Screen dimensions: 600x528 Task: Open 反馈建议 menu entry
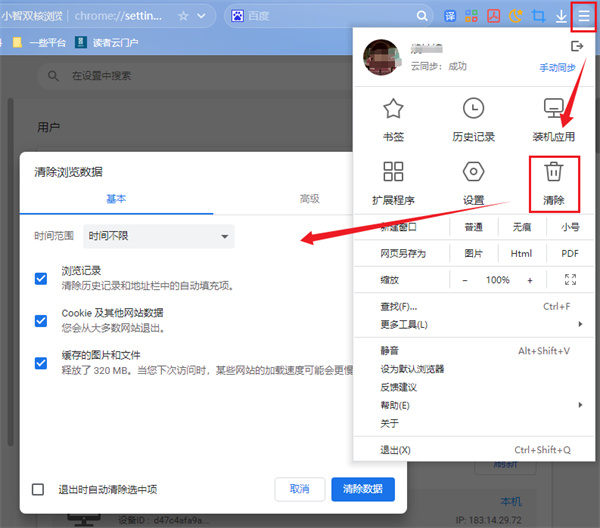[474, 387]
